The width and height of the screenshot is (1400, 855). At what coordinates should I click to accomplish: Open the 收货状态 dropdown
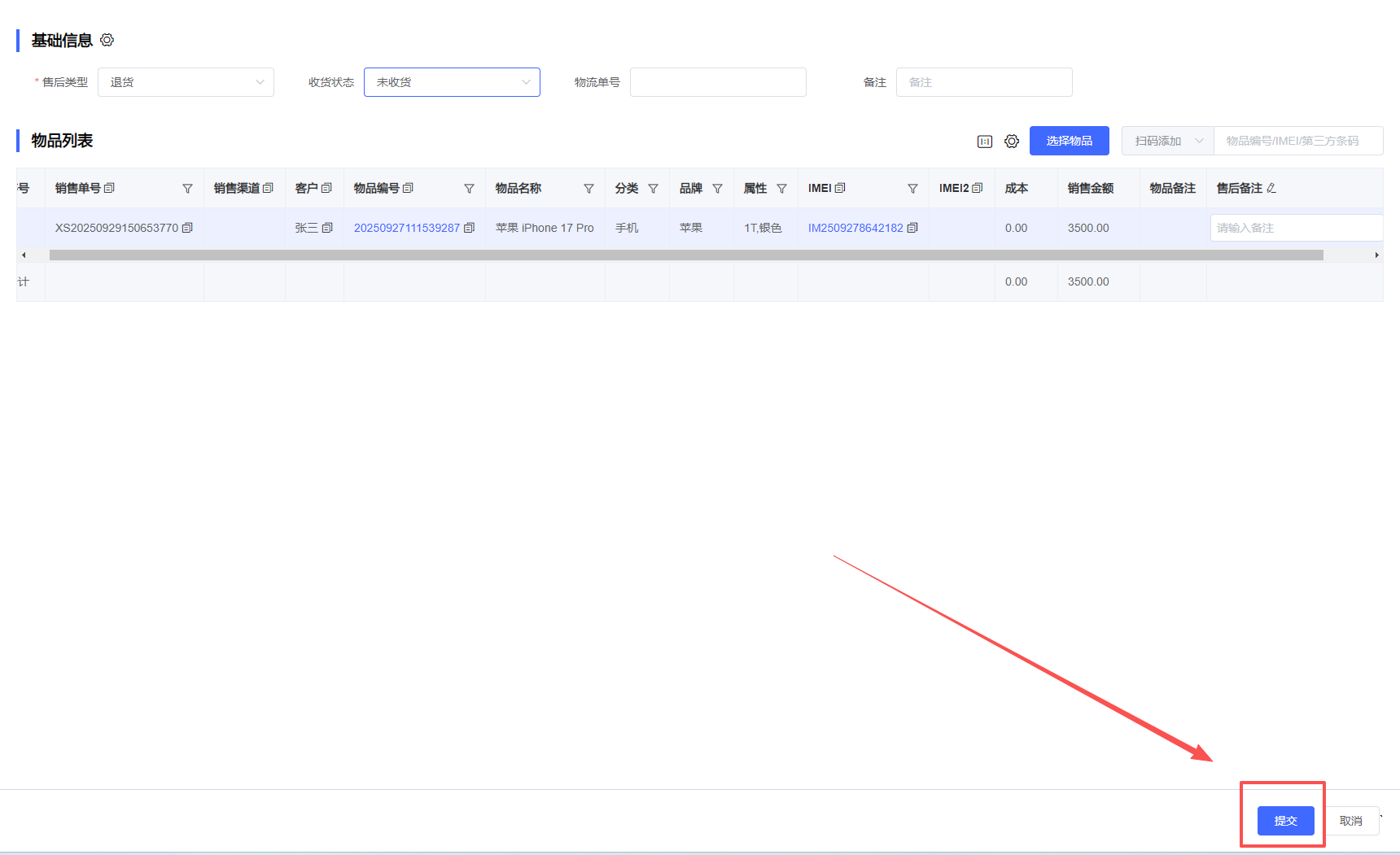point(452,82)
